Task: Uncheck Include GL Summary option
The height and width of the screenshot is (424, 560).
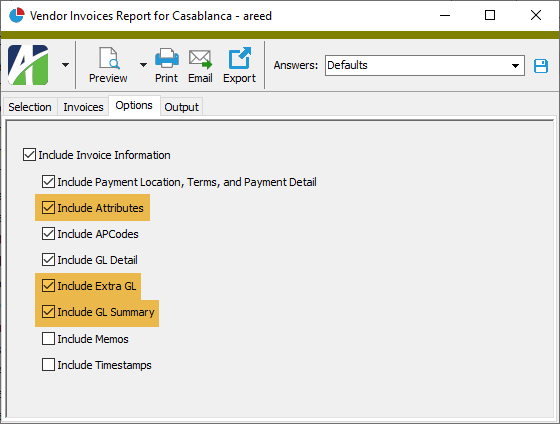Action: coord(48,312)
